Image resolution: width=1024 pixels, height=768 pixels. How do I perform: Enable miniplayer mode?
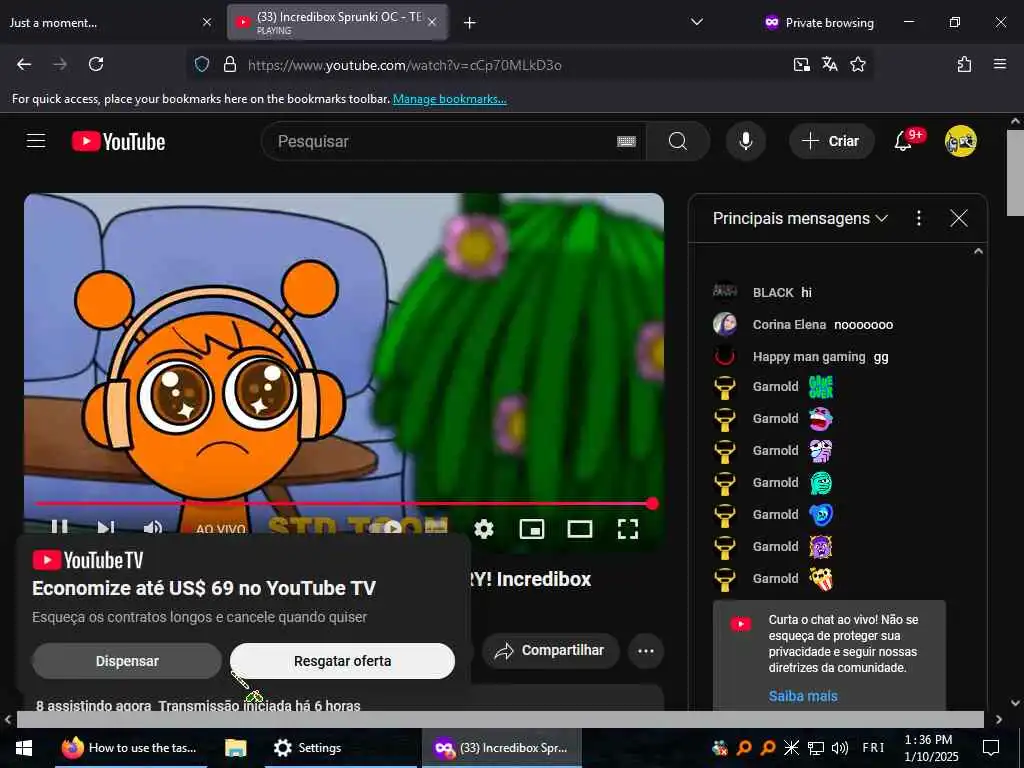pos(532,528)
